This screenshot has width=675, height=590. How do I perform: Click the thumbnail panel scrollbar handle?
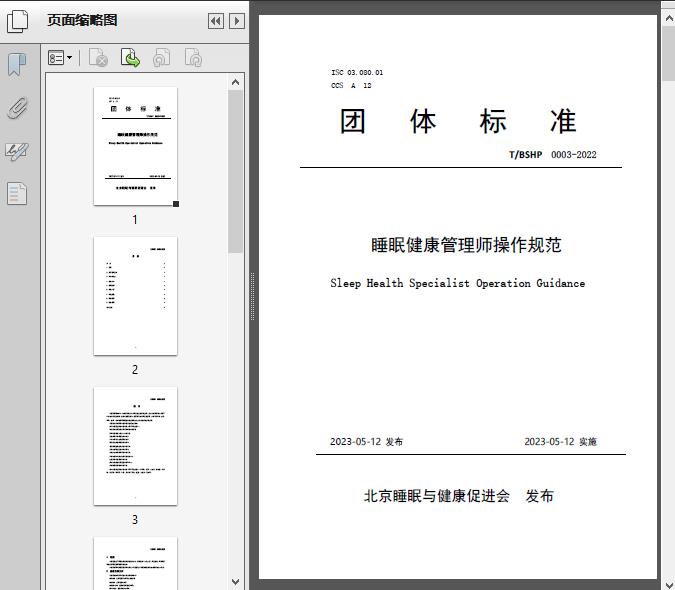point(235,172)
